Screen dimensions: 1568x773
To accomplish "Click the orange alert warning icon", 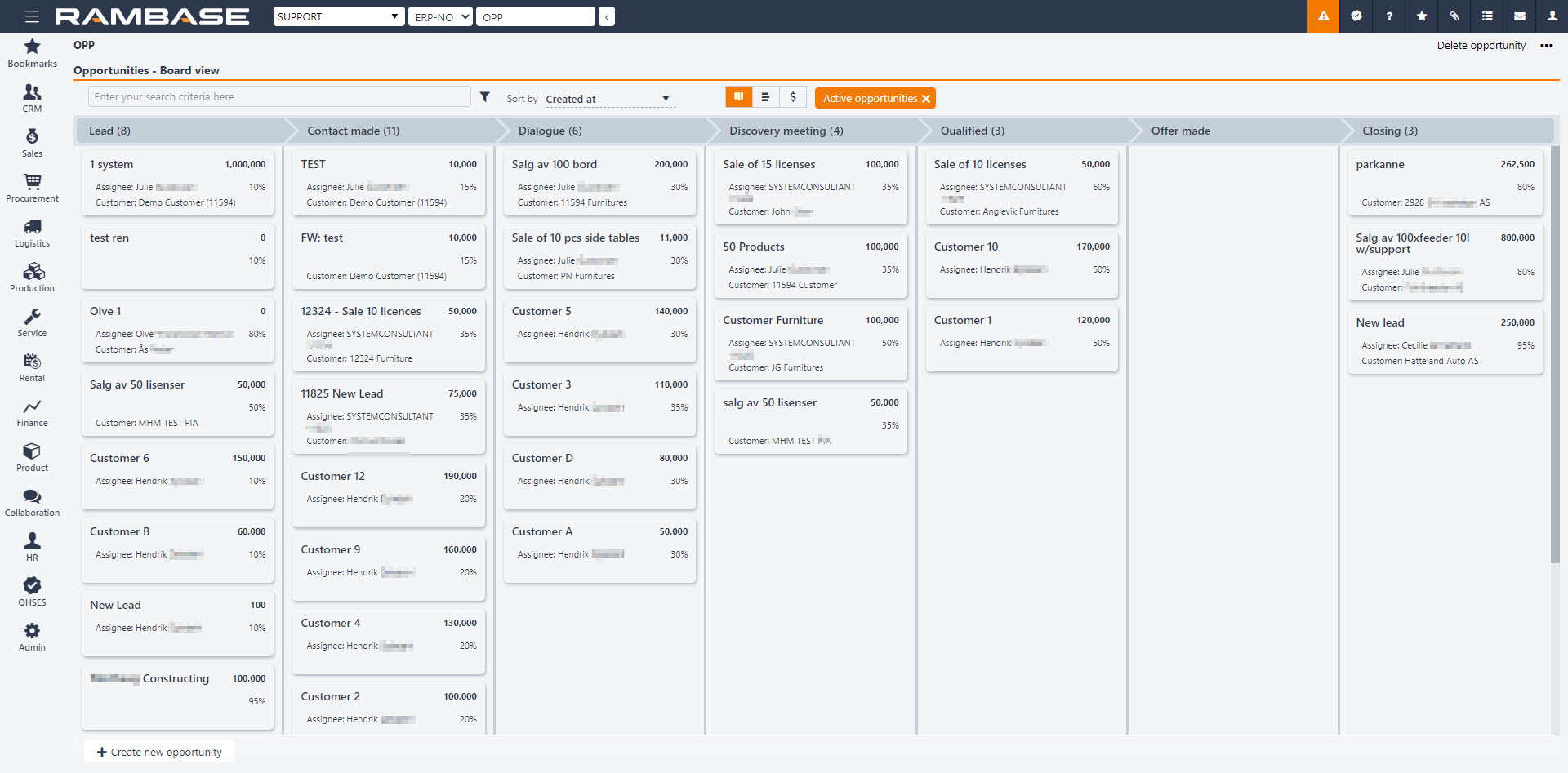I will click(x=1323, y=16).
